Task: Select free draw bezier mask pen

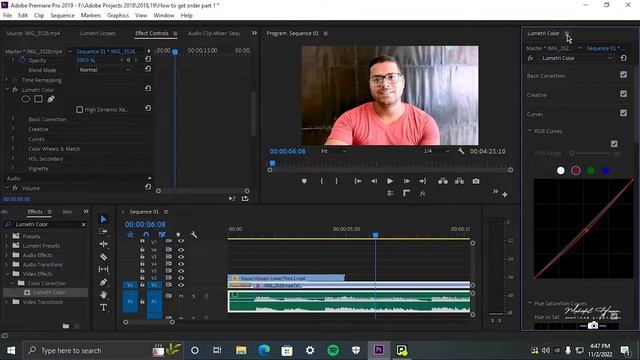Action: [51, 99]
